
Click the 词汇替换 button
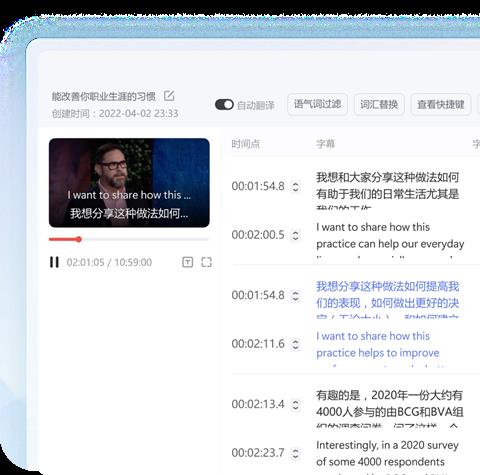coord(379,105)
